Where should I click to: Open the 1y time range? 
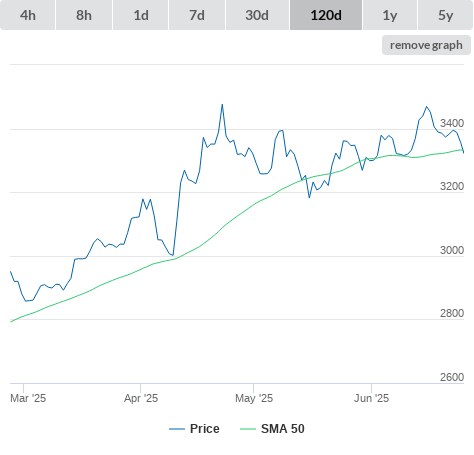(390, 15)
